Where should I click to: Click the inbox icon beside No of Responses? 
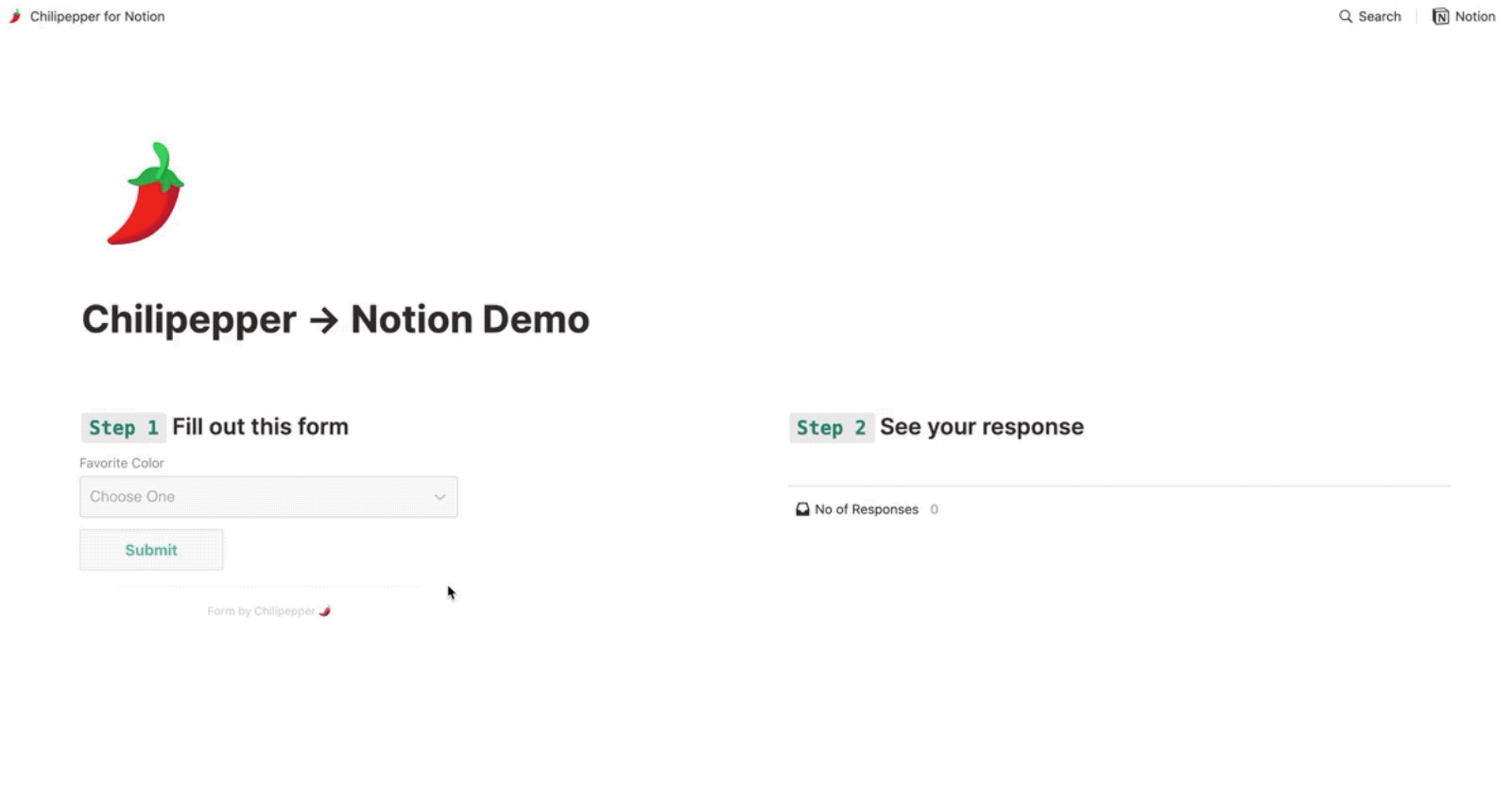(802, 509)
